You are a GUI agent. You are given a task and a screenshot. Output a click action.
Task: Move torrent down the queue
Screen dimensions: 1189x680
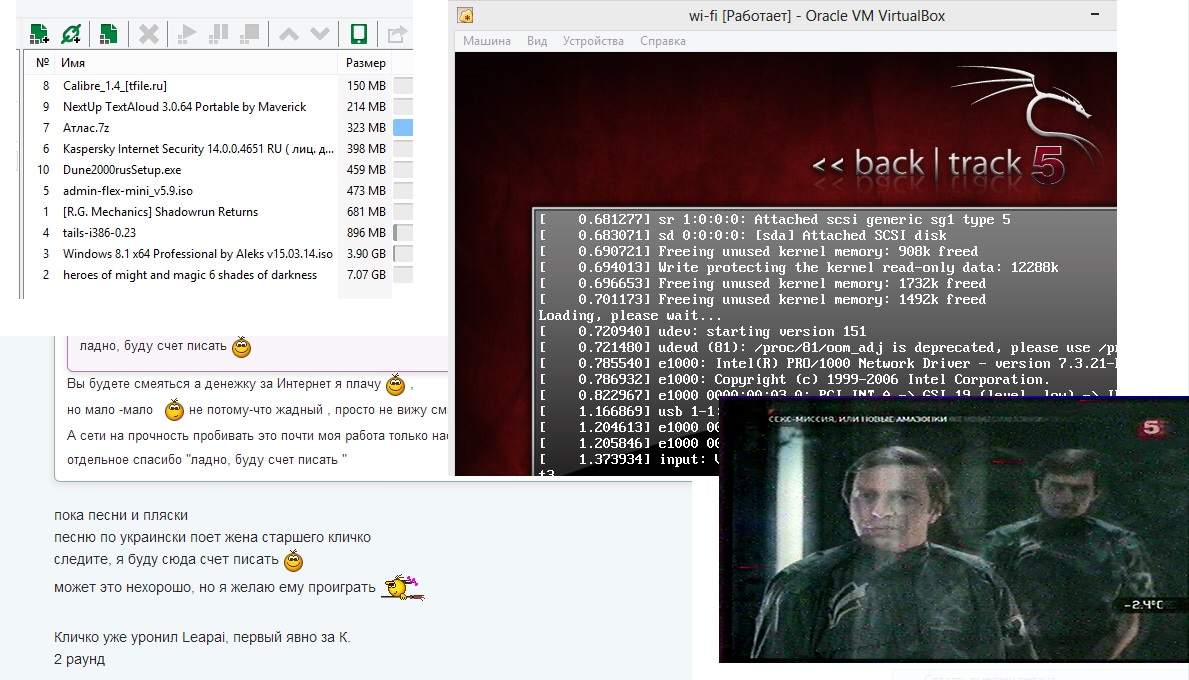click(x=320, y=33)
